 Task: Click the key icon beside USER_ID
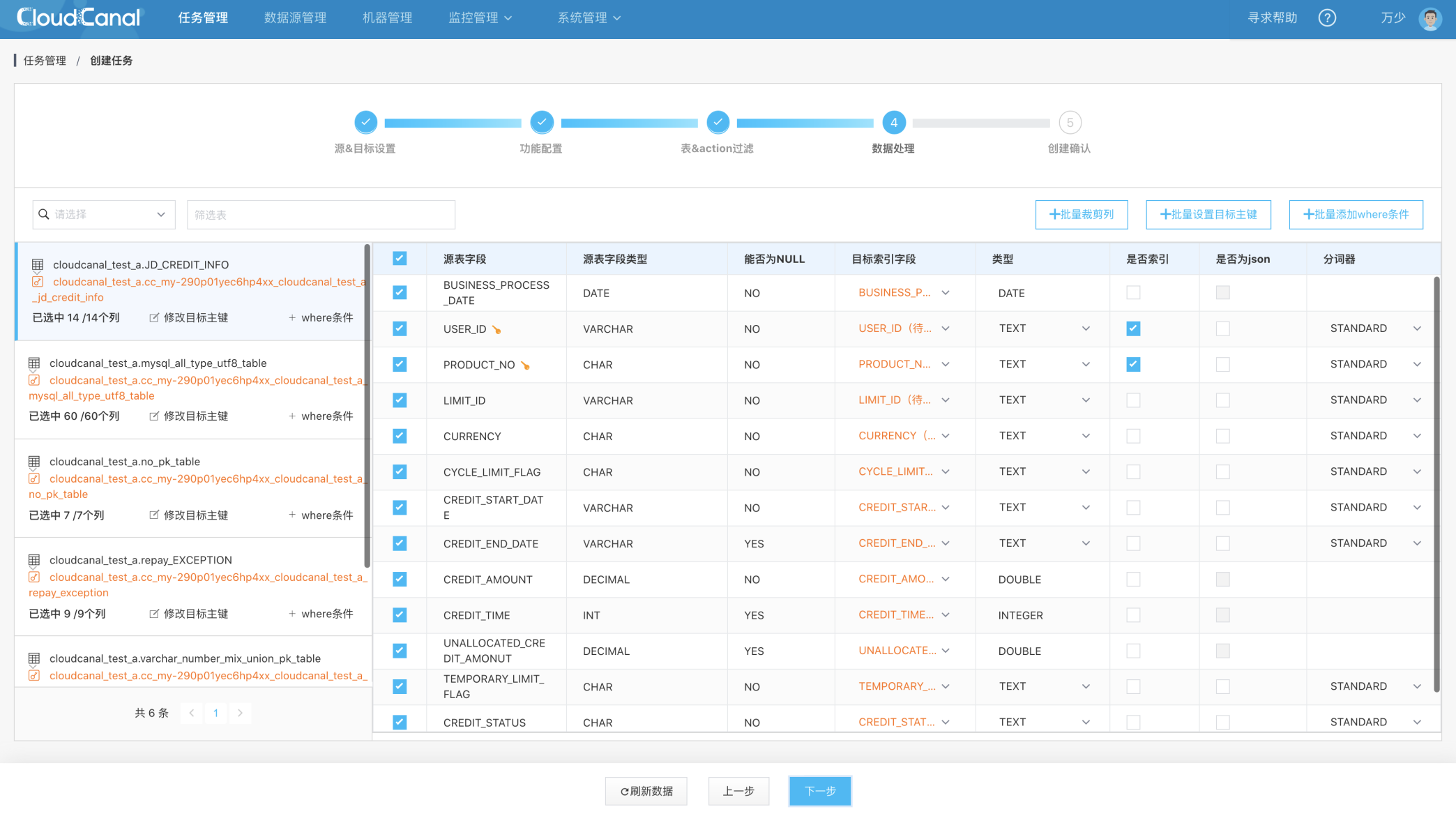coord(496,330)
